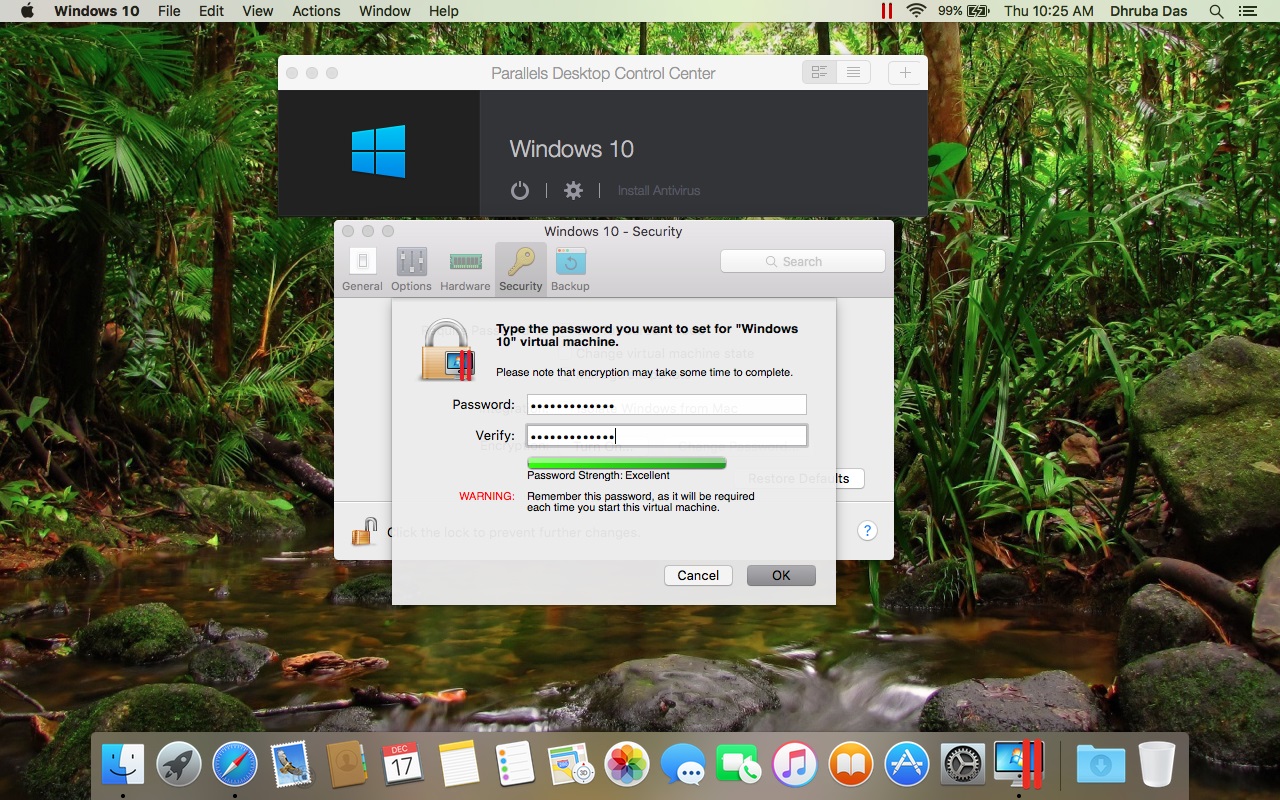Open Contacts from the Dock
Image resolution: width=1280 pixels, height=800 pixels.
[347, 765]
